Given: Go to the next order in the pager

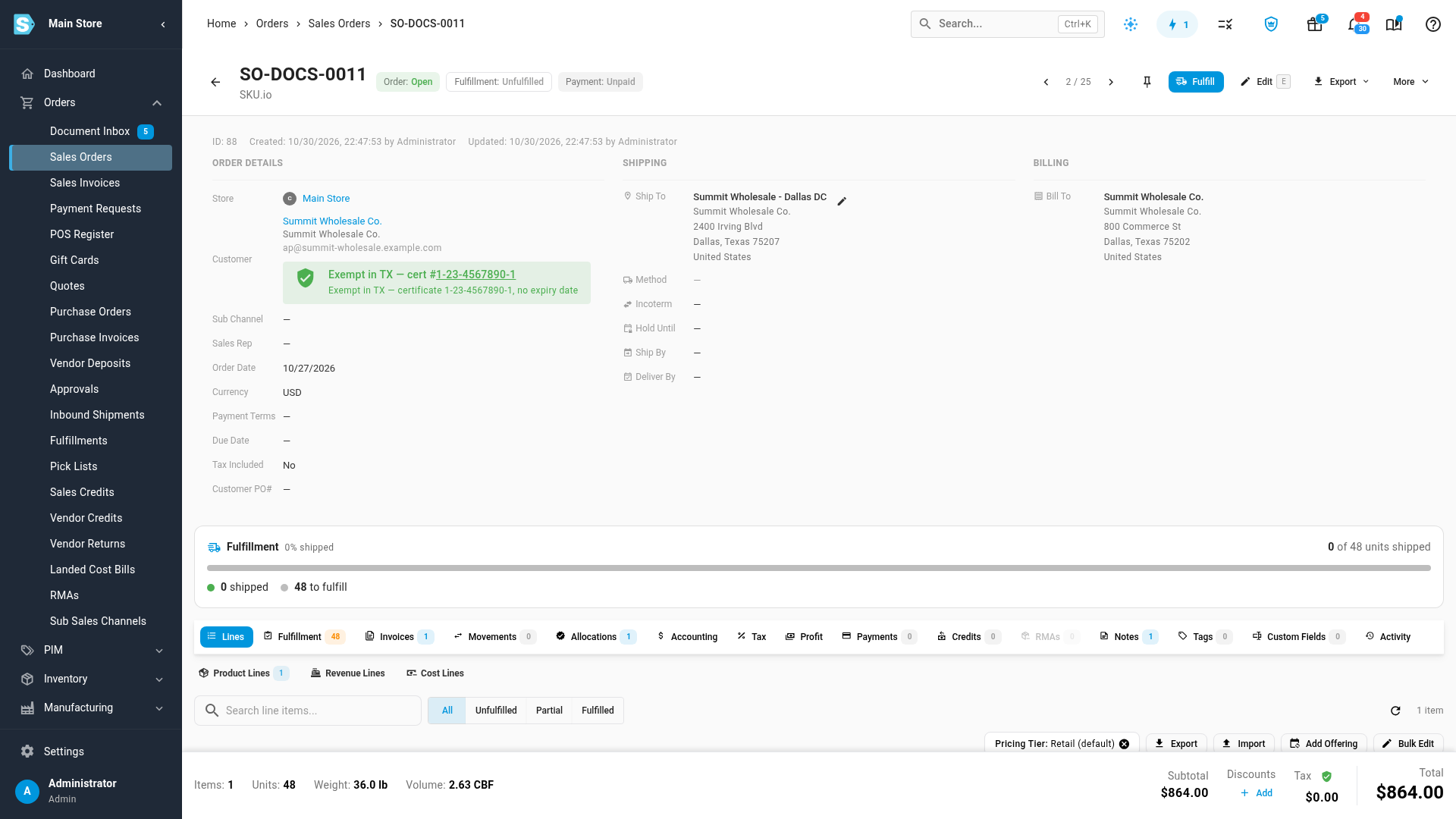Looking at the screenshot, I should (x=1111, y=82).
